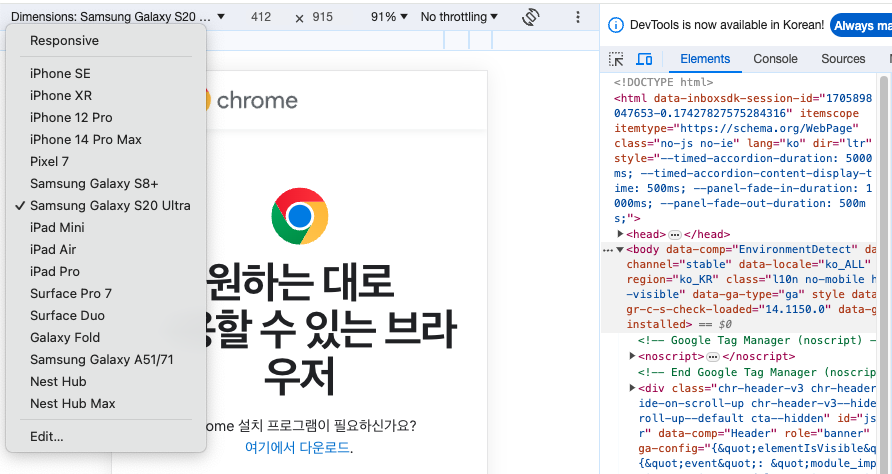Select the Google Tag Manager comment line
This screenshot has height=474, width=892.
[757, 340]
